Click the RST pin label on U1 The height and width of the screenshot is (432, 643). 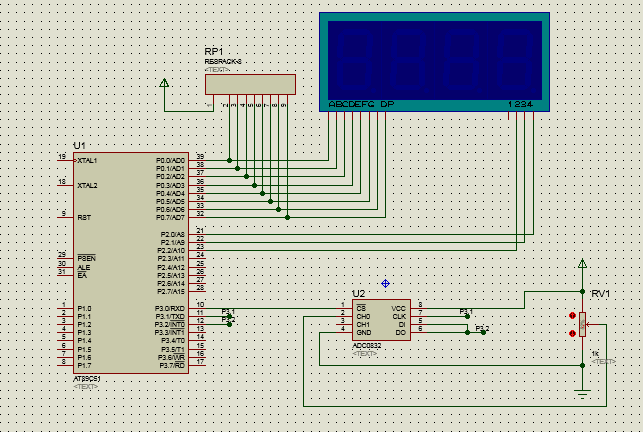pos(84,217)
